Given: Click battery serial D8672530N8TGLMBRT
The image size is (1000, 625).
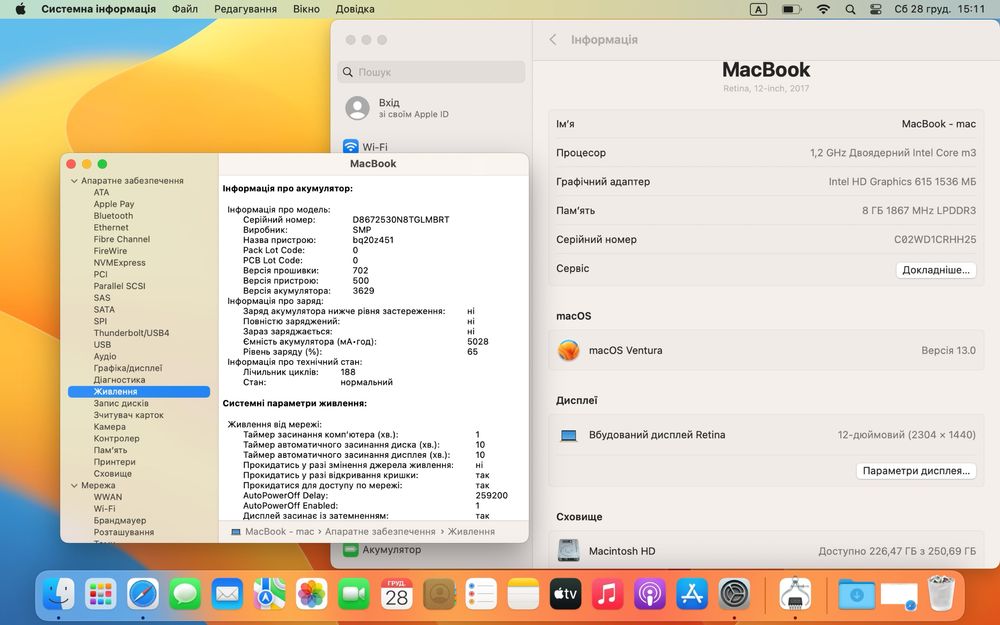Looking at the screenshot, I should (x=401, y=219).
